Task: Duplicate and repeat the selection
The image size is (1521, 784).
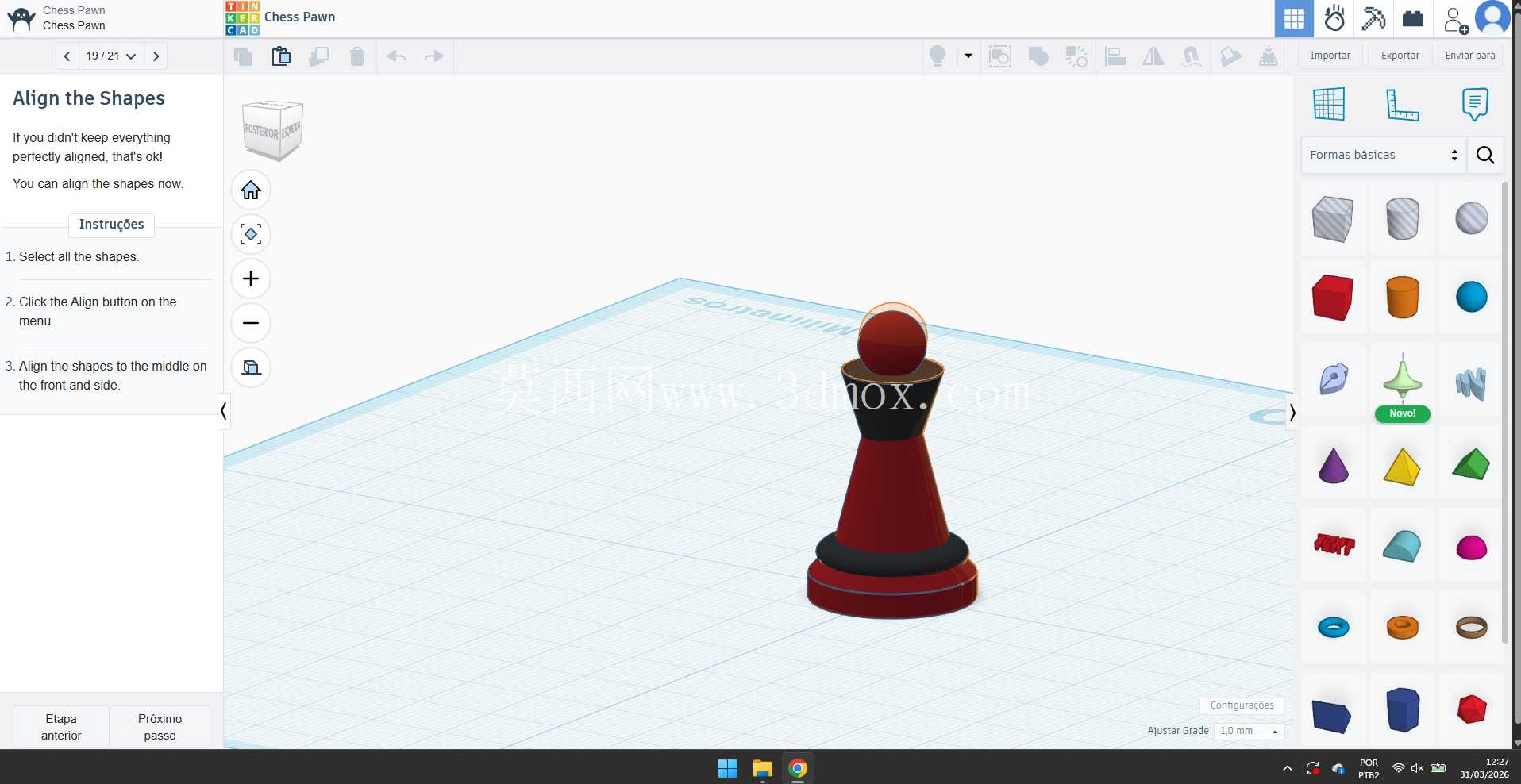Action: [319, 56]
